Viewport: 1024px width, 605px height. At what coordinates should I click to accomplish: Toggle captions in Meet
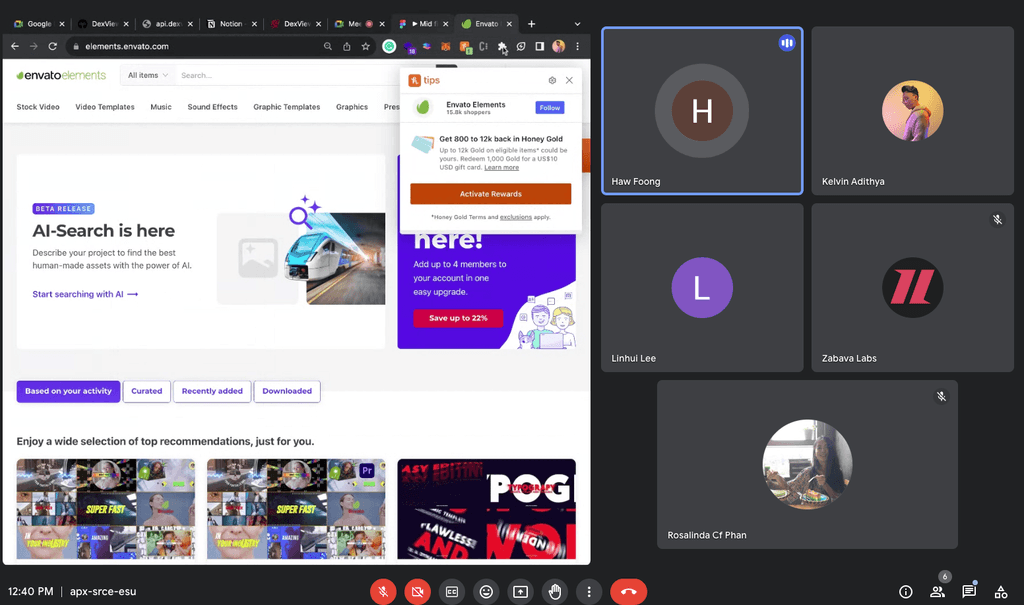452,592
